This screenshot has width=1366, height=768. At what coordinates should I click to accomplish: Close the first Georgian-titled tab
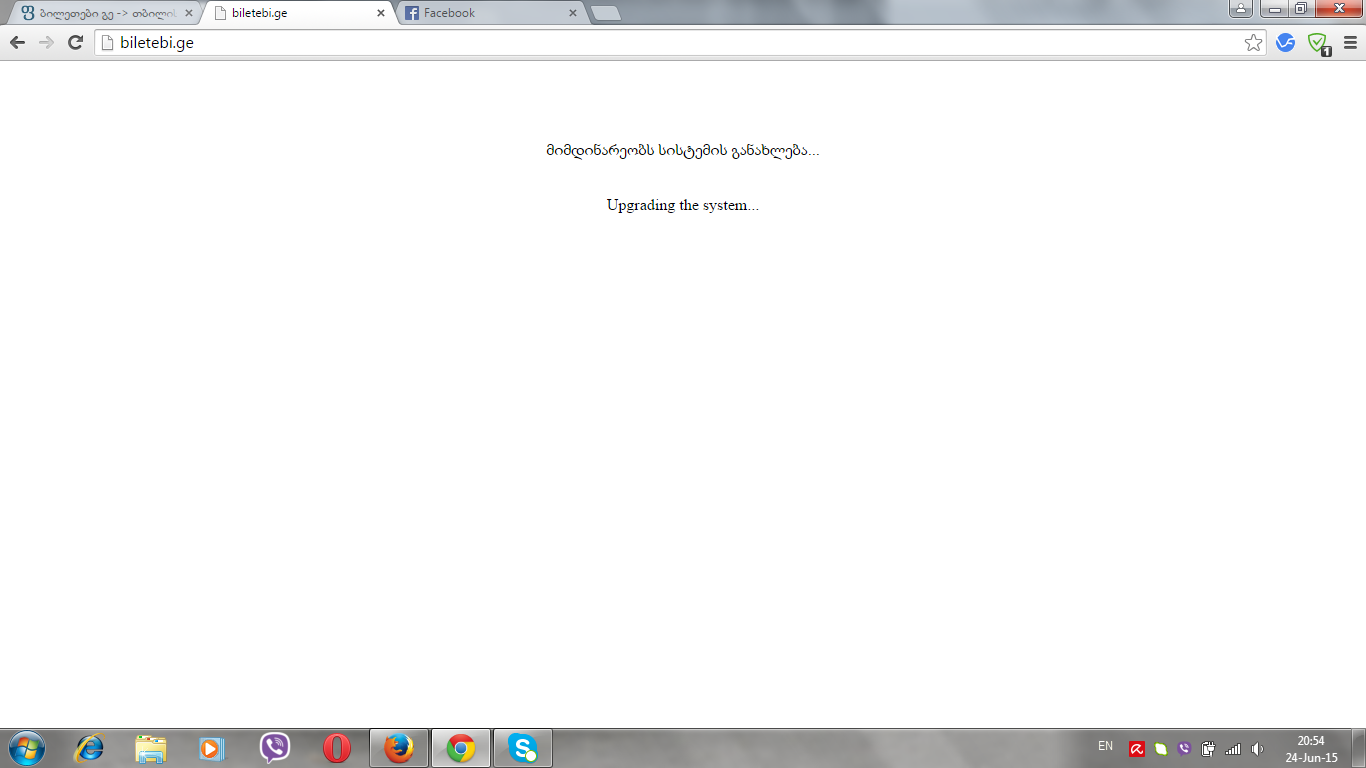[x=188, y=13]
